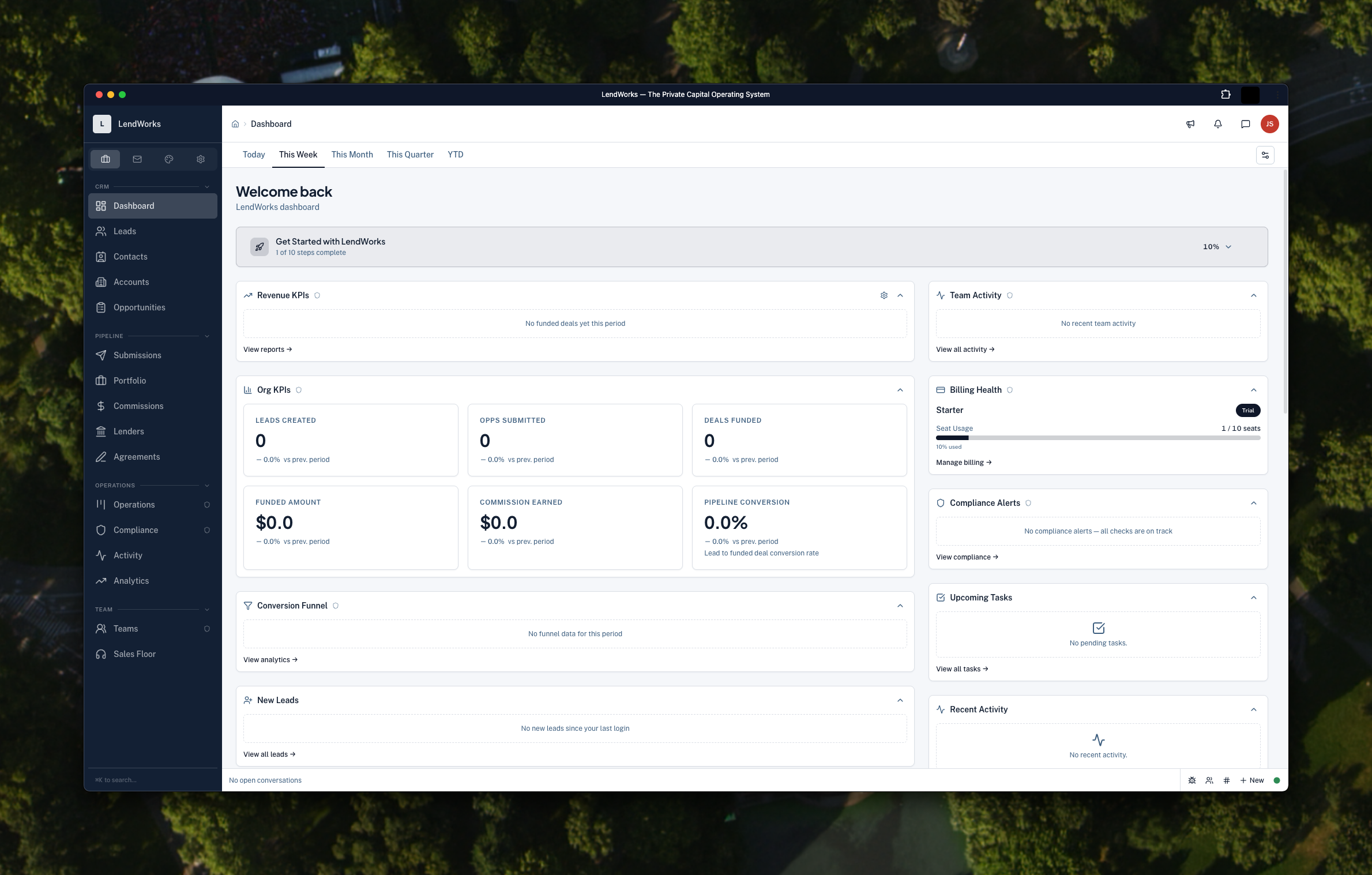The height and width of the screenshot is (875, 1372).
Task: Open the mail icon in the sidebar switcher
Action: 137,159
